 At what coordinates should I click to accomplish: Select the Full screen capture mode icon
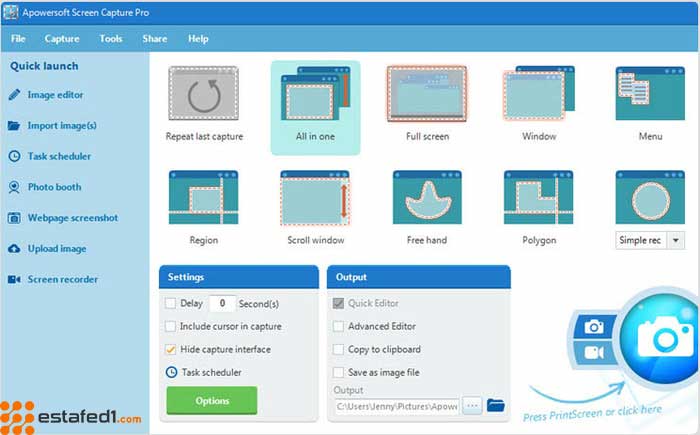click(x=427, y=94)
